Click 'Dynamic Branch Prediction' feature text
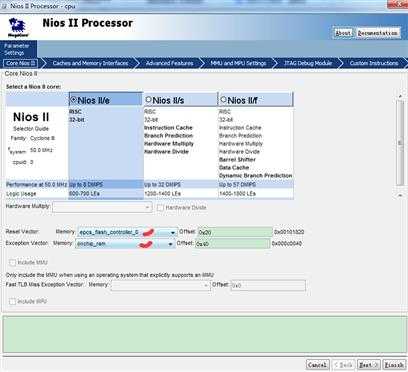This screenshot has width=408, height=372. pos(255,175)
